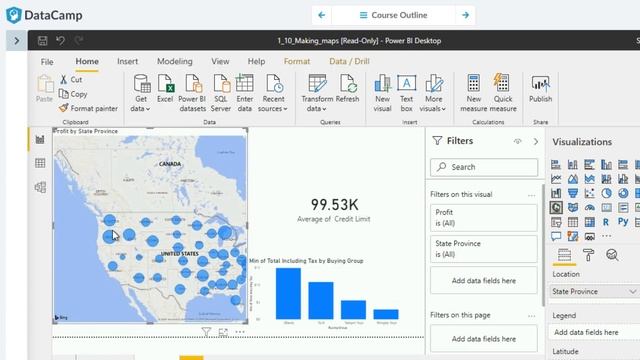The image size is (640, 360).
Task: Open the Modeling ribbon tab
Action: [175, 61]
